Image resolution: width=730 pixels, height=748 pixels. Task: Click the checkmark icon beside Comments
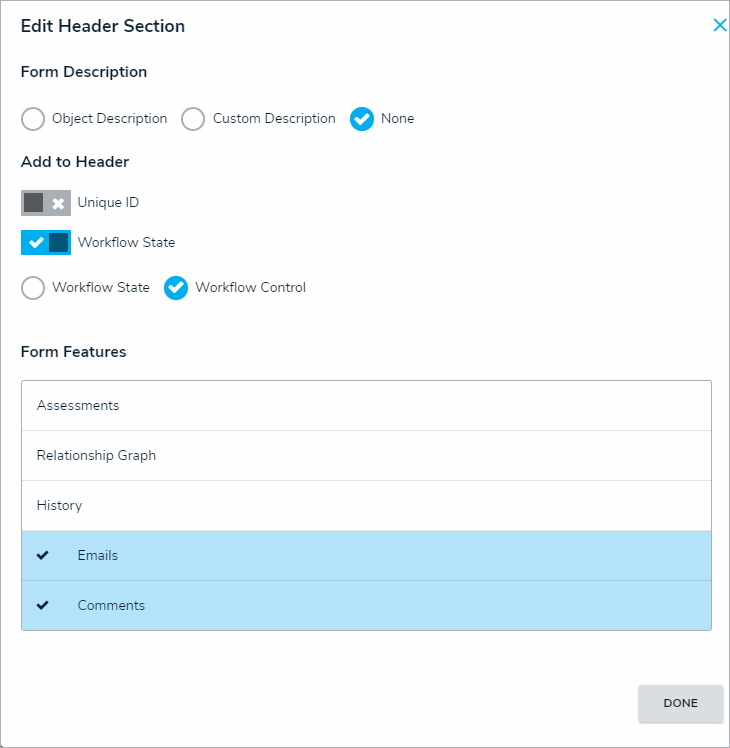[x=42, y=605]
